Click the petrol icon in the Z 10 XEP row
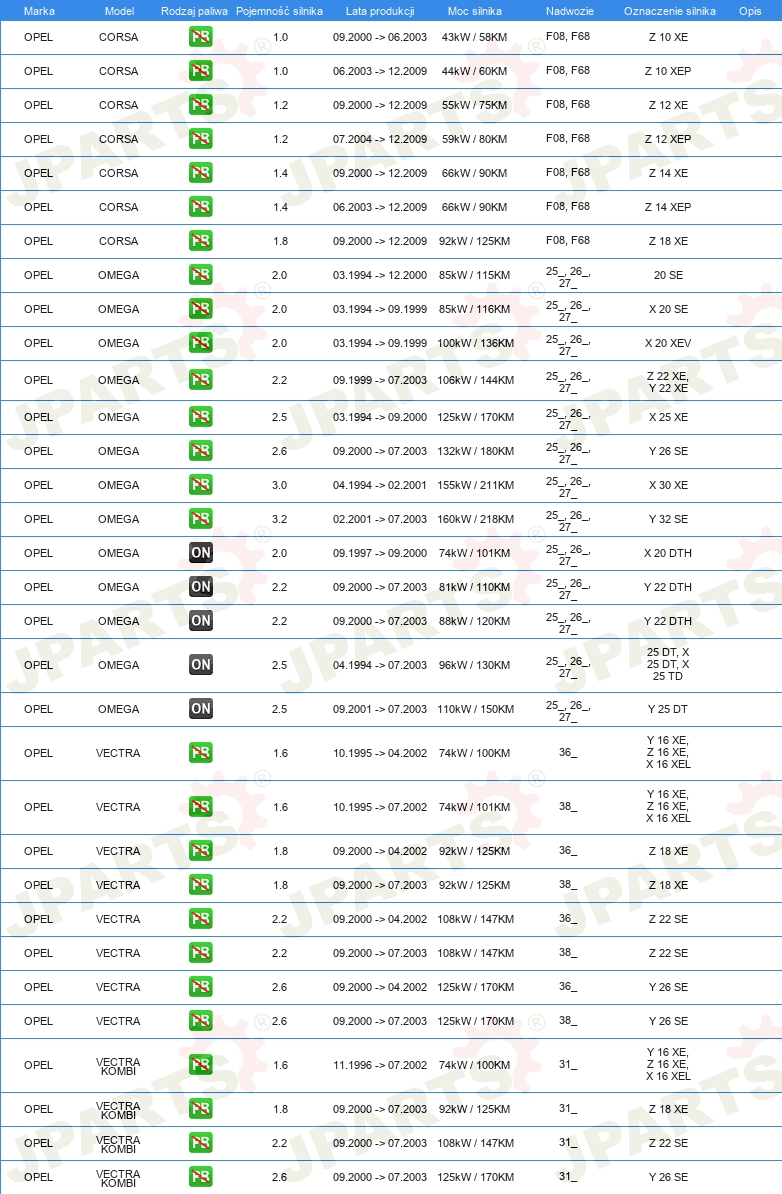 pos(200,71)
